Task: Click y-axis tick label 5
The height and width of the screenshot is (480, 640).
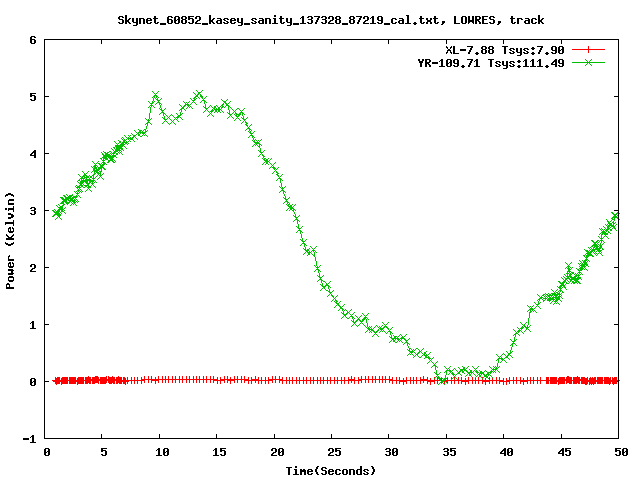Action: tap(33, 97)
